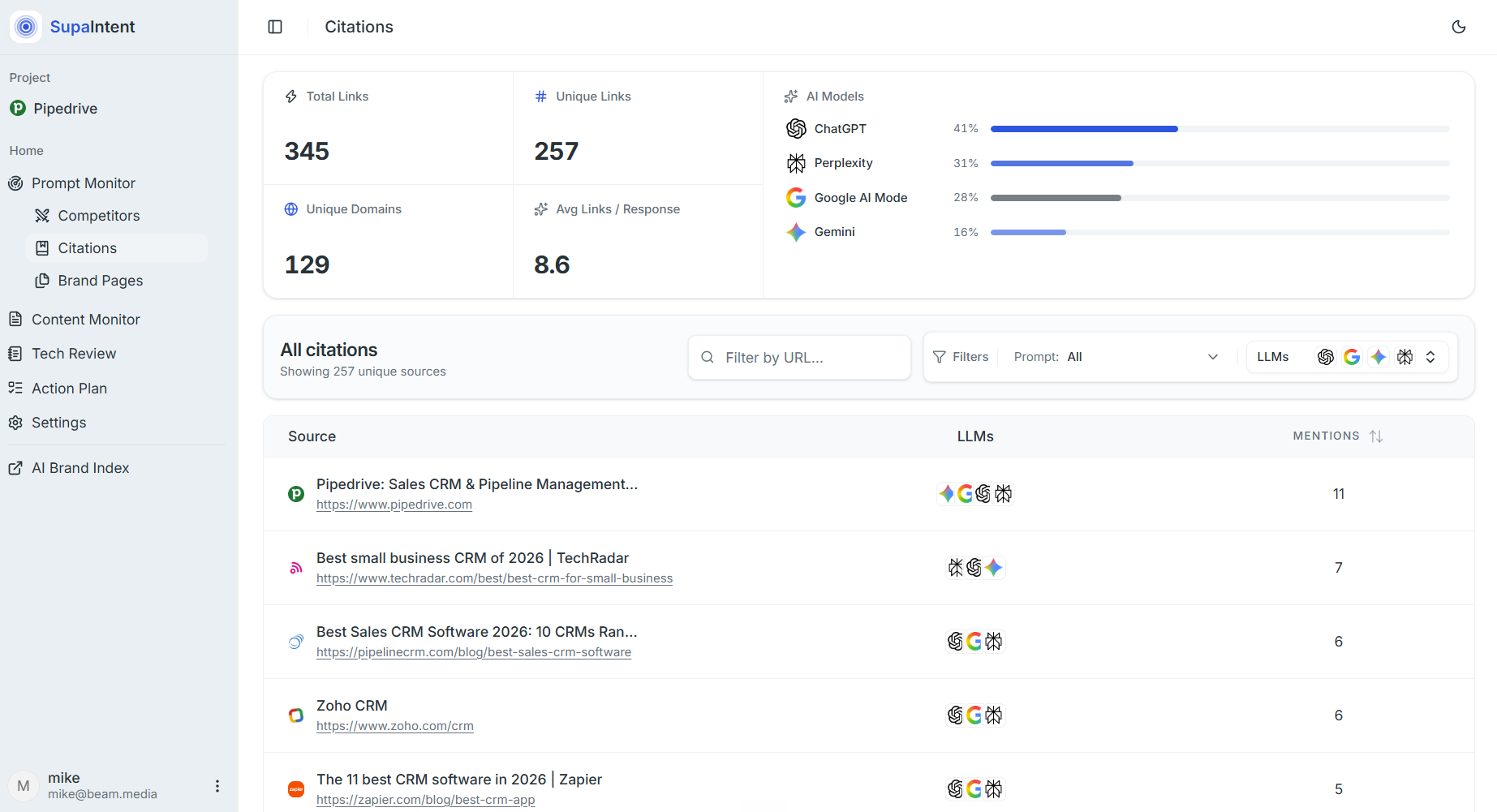Image resolution: width=1497 pixels, height=812 pixels.
Task: Click the Total Links lightning icon
Action: tap(291, 97)
